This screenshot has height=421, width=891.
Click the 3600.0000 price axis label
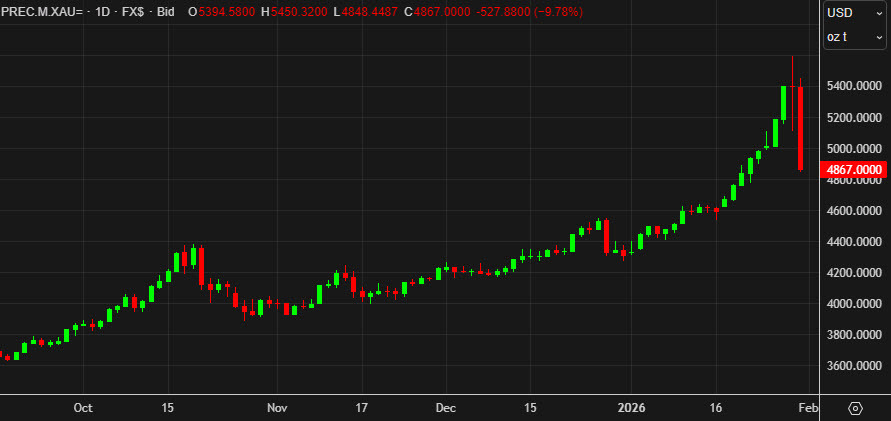pos(853,366)
